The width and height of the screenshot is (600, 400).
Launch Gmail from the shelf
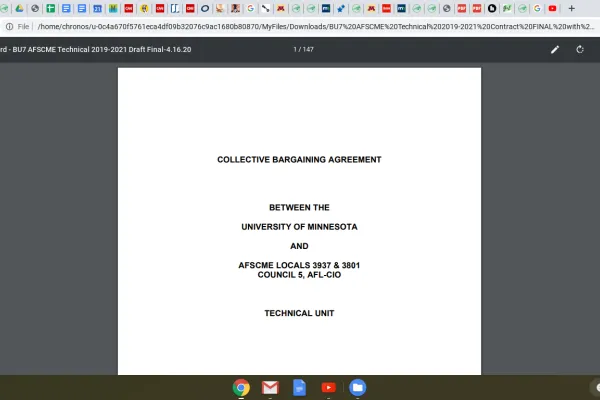270,387
